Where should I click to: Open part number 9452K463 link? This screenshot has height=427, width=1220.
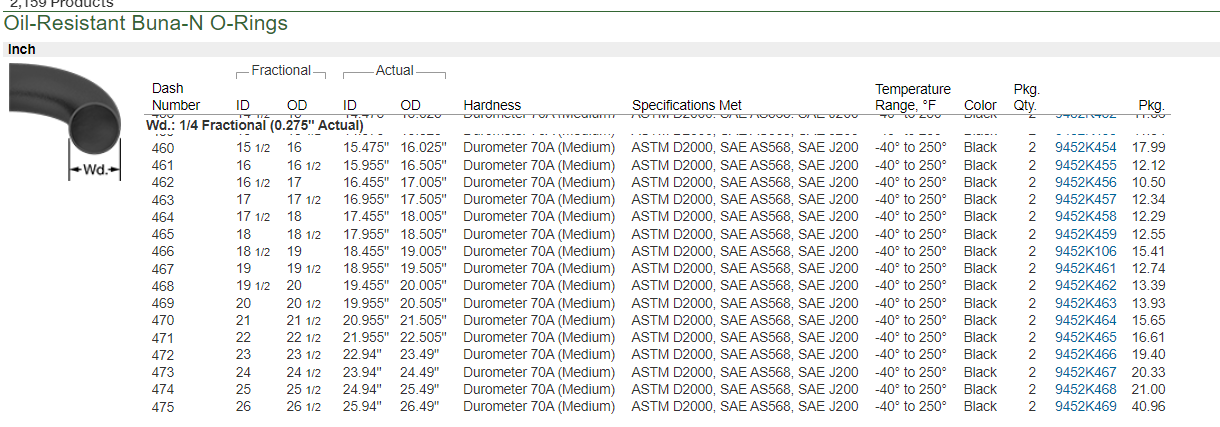tap(1086, 303)
